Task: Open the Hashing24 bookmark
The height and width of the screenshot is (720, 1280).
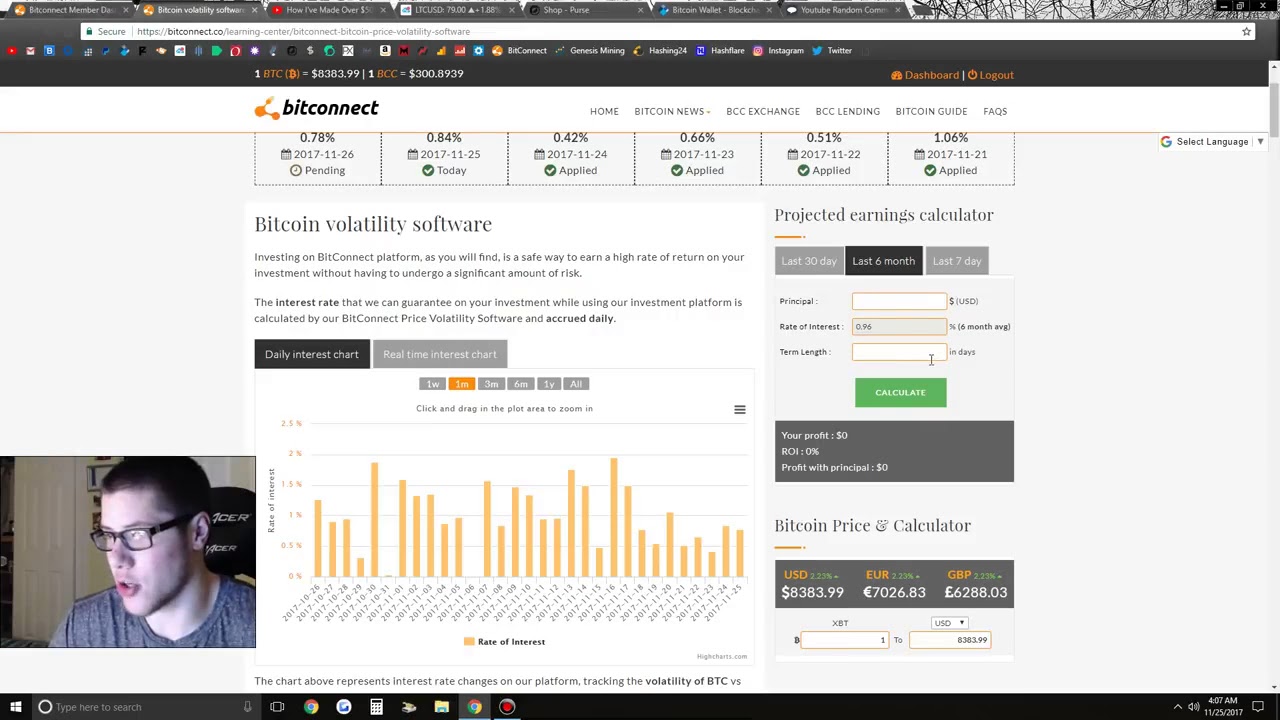Action: click(659, 51)
